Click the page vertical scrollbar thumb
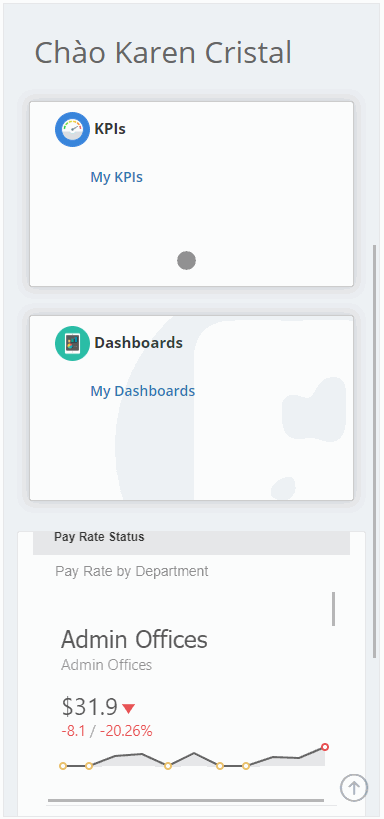Viewport: 384px width, 819px height. 374,451
